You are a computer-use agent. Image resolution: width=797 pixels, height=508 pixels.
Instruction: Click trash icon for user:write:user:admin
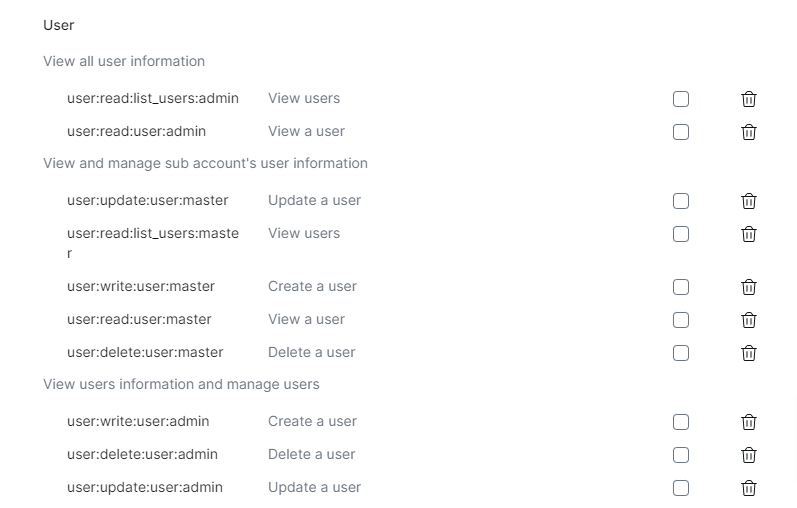pyautogui.click(x=748, y=422)
